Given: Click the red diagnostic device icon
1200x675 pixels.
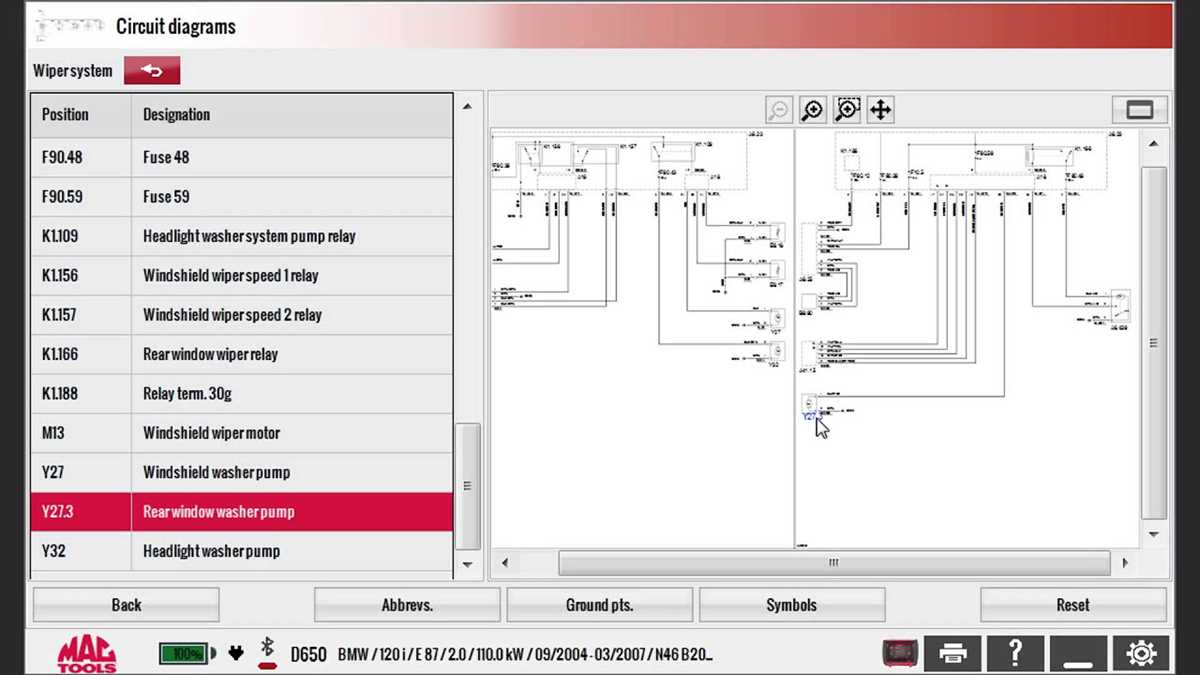Looking at the screenshot, I should (x=900, y=654).
